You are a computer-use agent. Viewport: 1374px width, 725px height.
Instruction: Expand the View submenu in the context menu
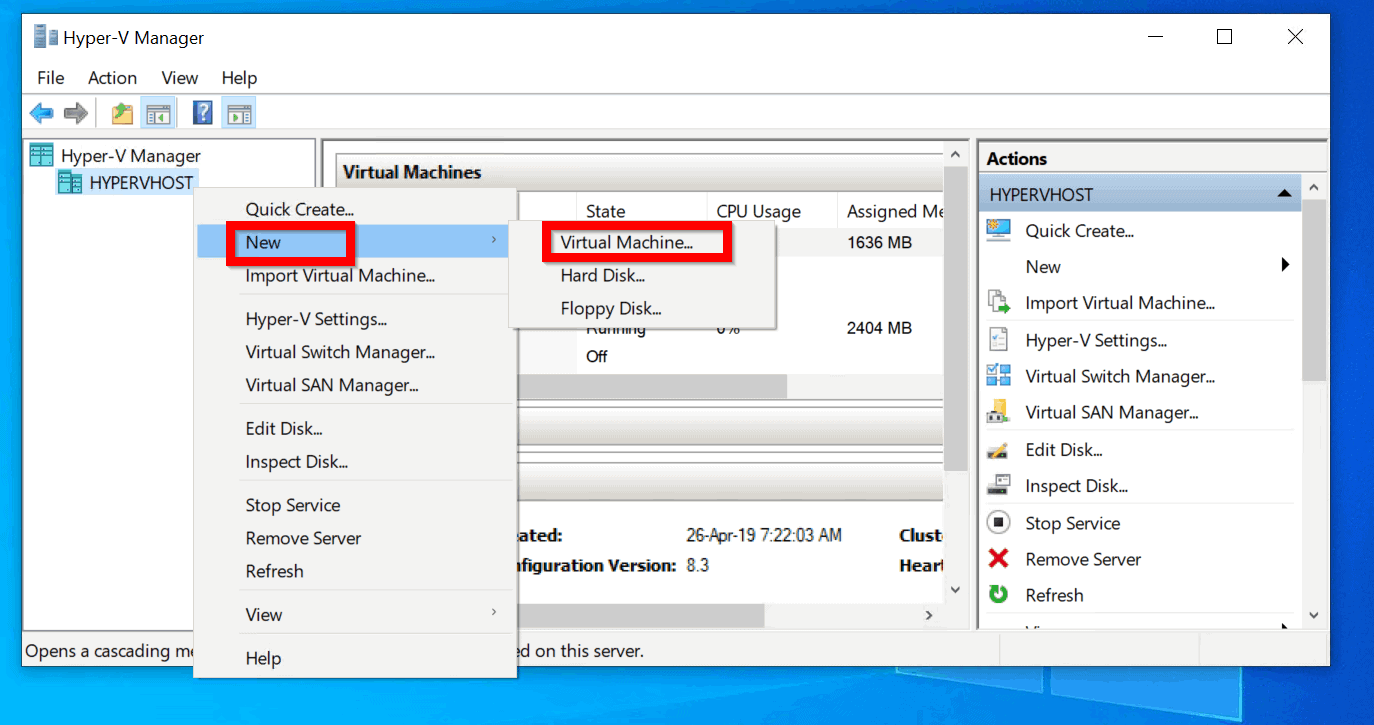click(x=493, y=614)
